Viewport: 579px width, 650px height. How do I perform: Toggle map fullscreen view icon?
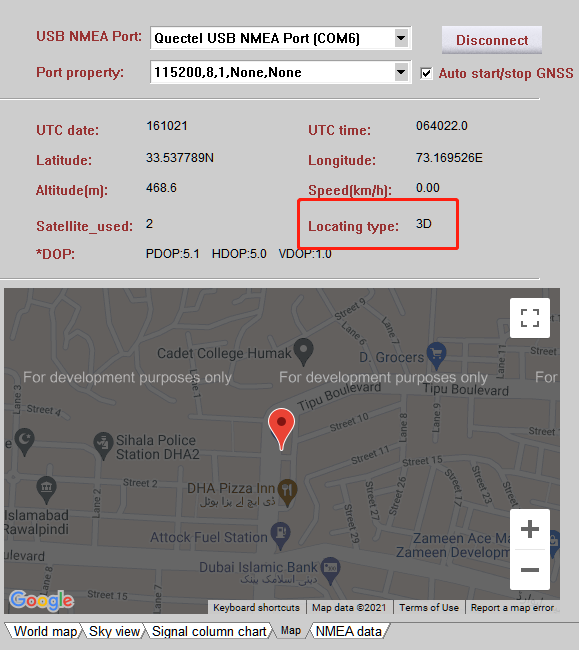(x=530, y=318)
